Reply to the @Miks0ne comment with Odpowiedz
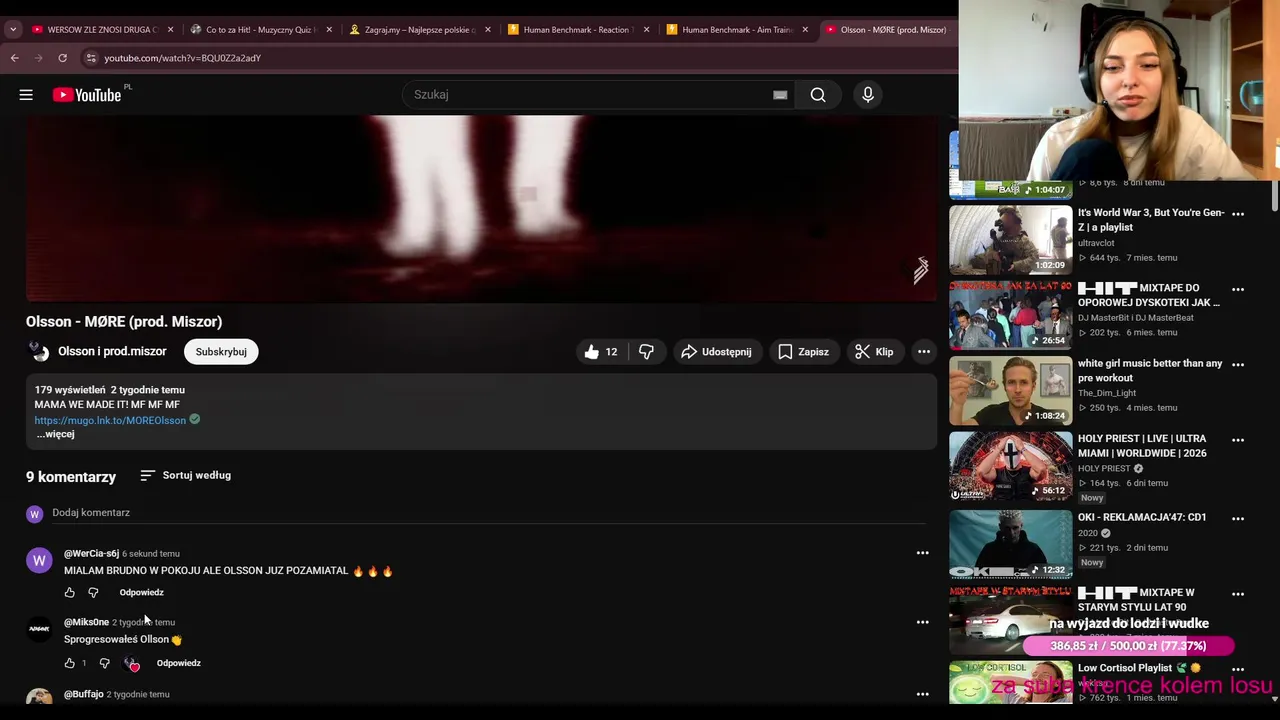This screenshot has height=720, width=1280. click(178, 663)
